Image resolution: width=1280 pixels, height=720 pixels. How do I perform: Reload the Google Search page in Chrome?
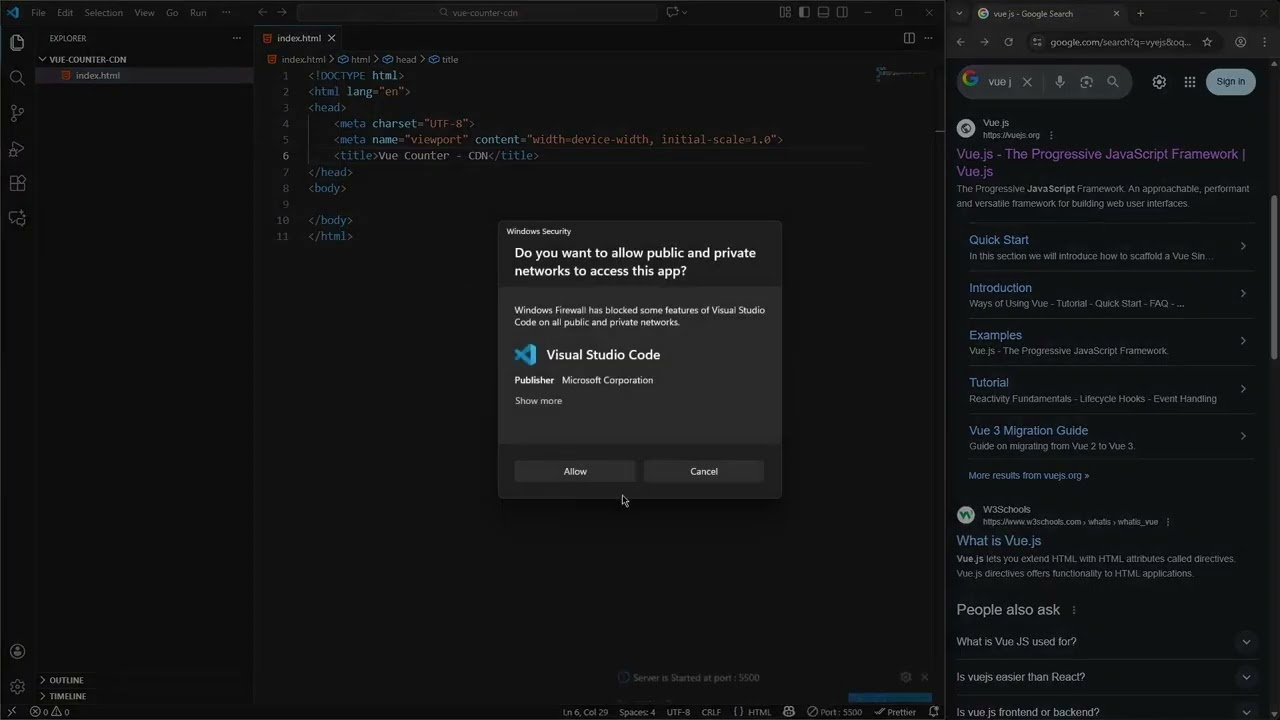[x=1008, y=42]
